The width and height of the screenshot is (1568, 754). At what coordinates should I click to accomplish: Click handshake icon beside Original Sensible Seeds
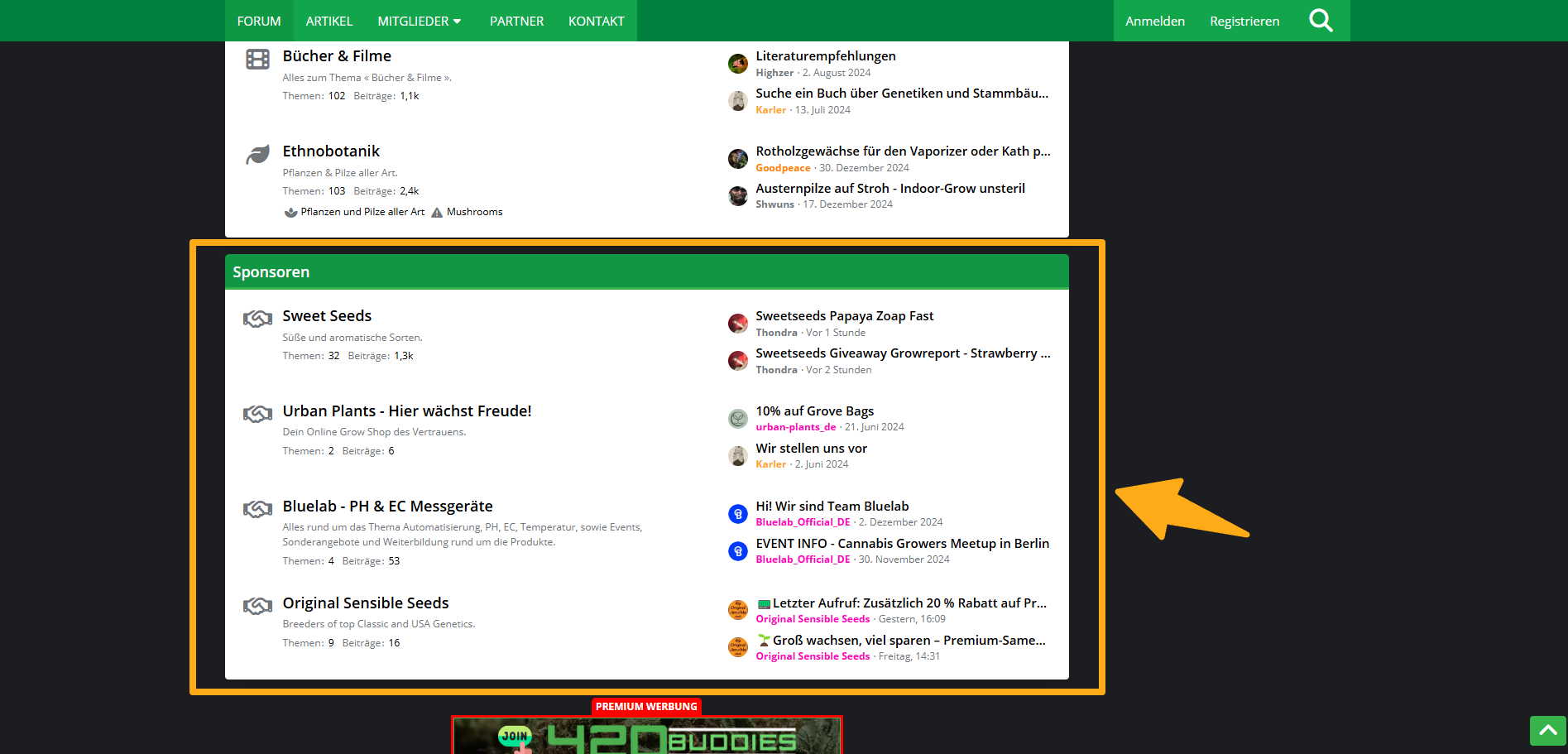(x=257, y=606)
